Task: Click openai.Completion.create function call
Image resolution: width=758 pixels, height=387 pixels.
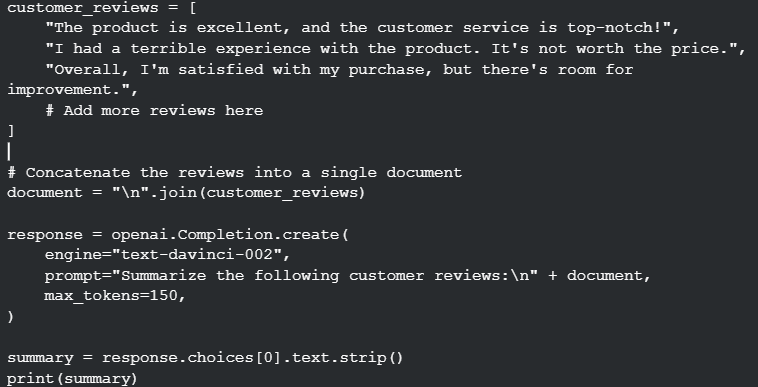Action: point(230,235)
